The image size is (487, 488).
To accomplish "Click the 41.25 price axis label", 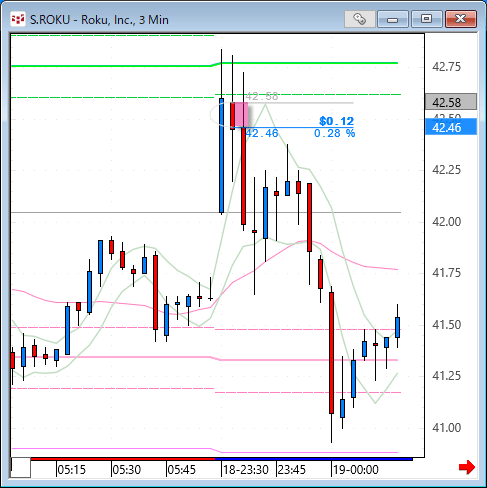I will pos(447,376).
